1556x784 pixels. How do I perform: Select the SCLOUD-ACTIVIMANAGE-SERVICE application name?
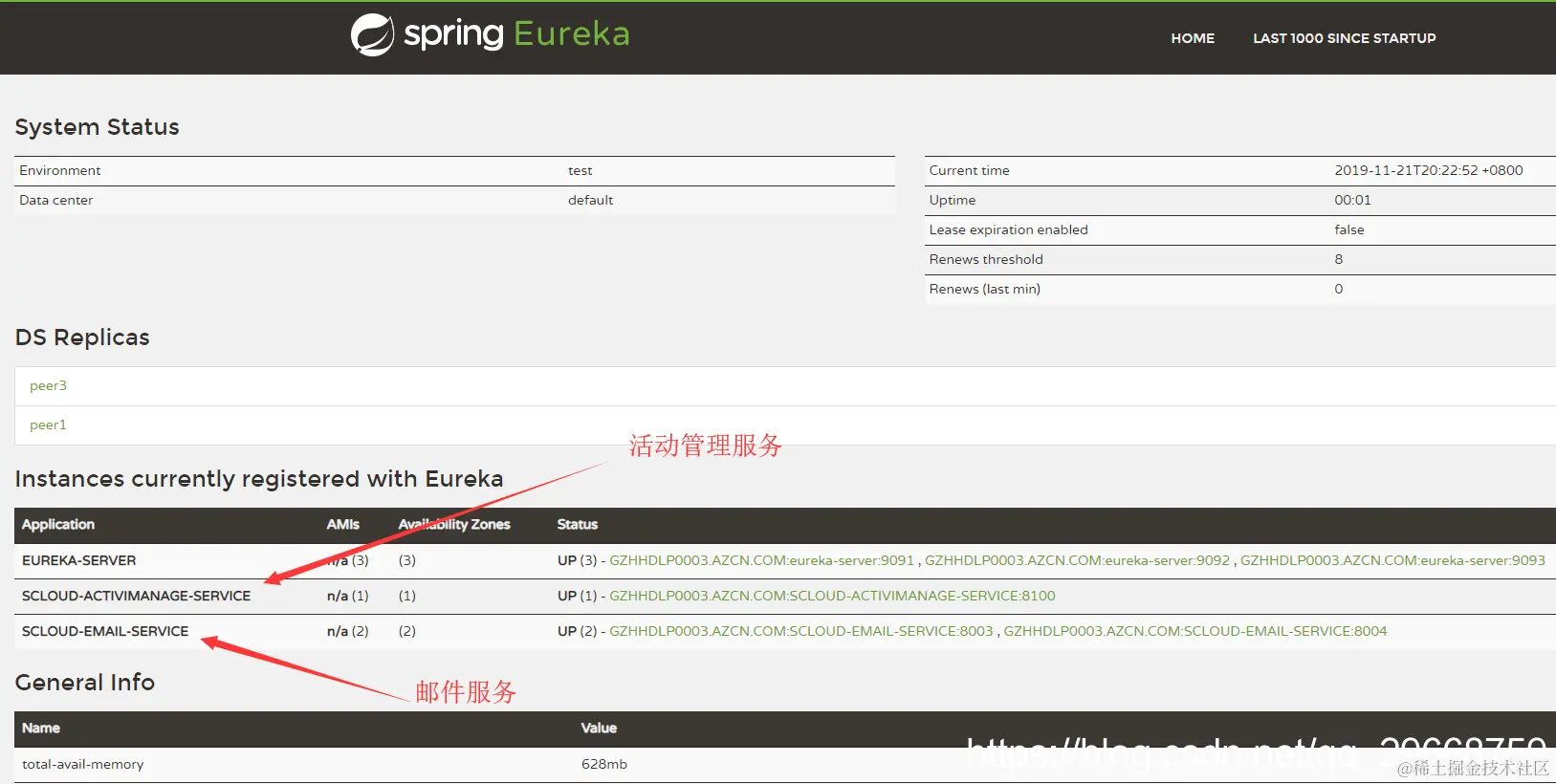[137, 596]
